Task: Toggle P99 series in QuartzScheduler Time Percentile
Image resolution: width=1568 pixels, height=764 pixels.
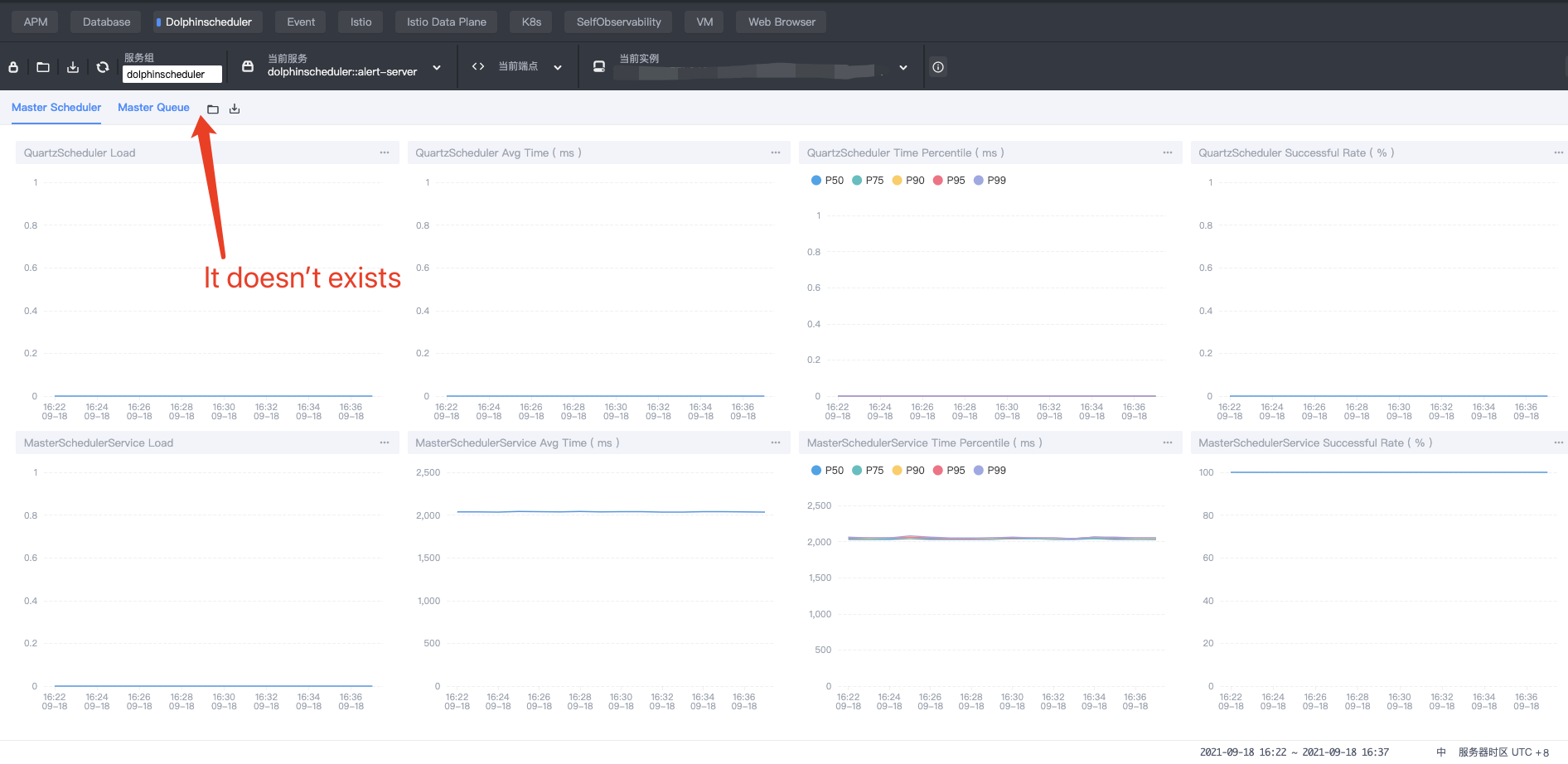Action: (990, 180)
